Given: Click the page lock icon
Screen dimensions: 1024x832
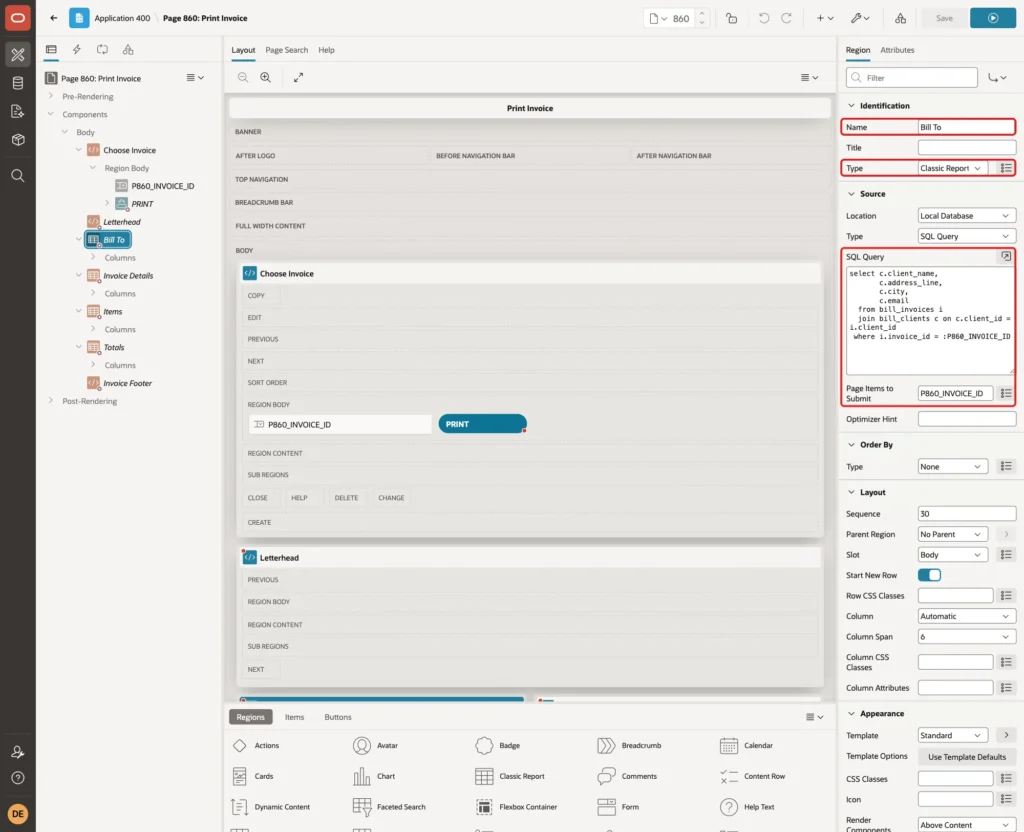Looking at the screenshot, I should pyautogui.click(x=731, y=18).
